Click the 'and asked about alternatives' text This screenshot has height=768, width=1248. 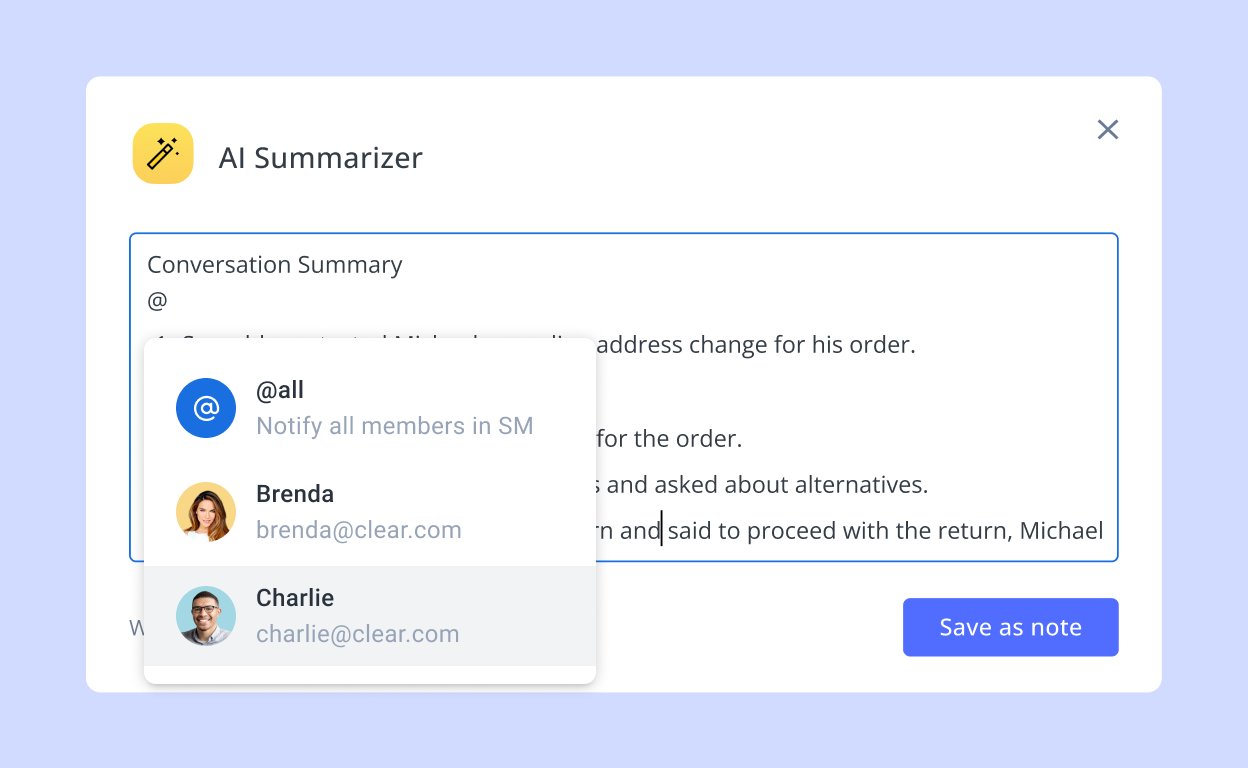(x=767, y=485)
